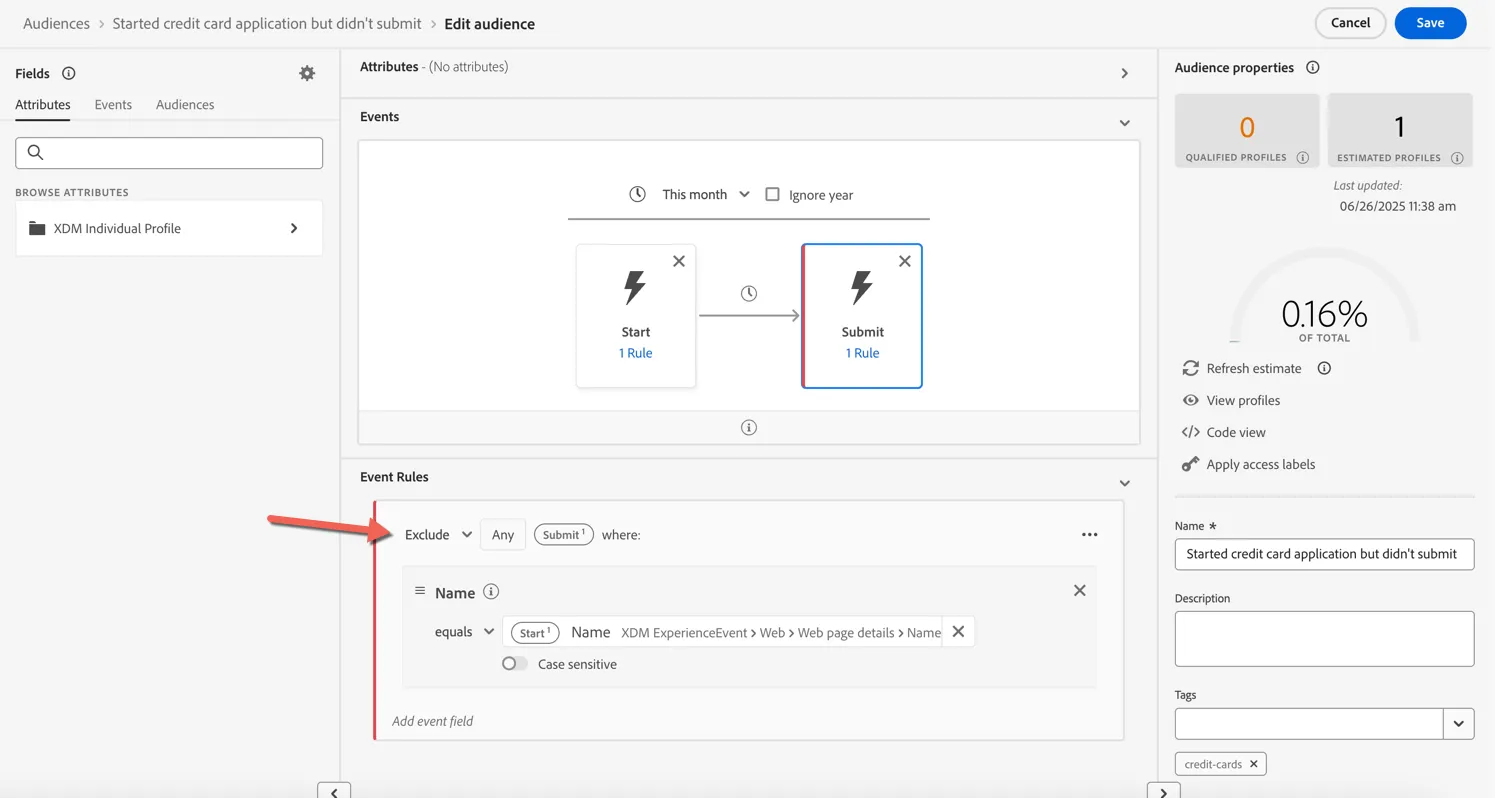
Task: Click the info icon beside Refresh estimate
Action: point(1324,368)
